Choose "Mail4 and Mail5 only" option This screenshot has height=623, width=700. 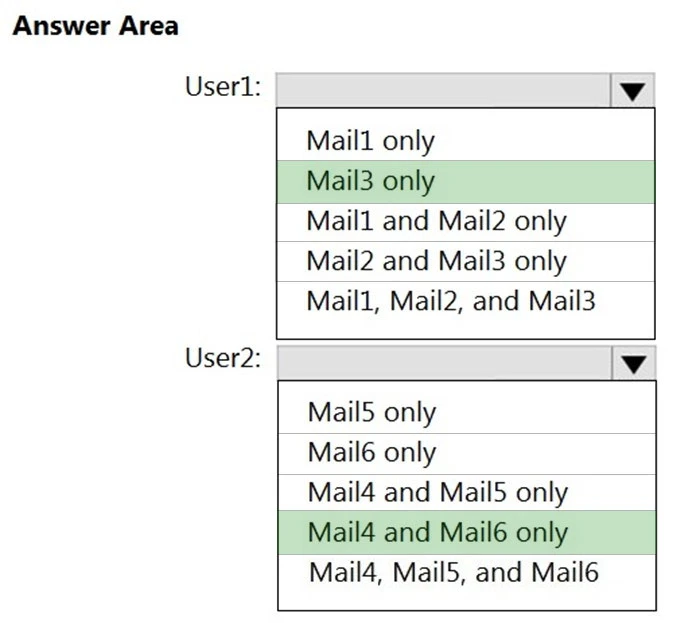click(437, 492)
